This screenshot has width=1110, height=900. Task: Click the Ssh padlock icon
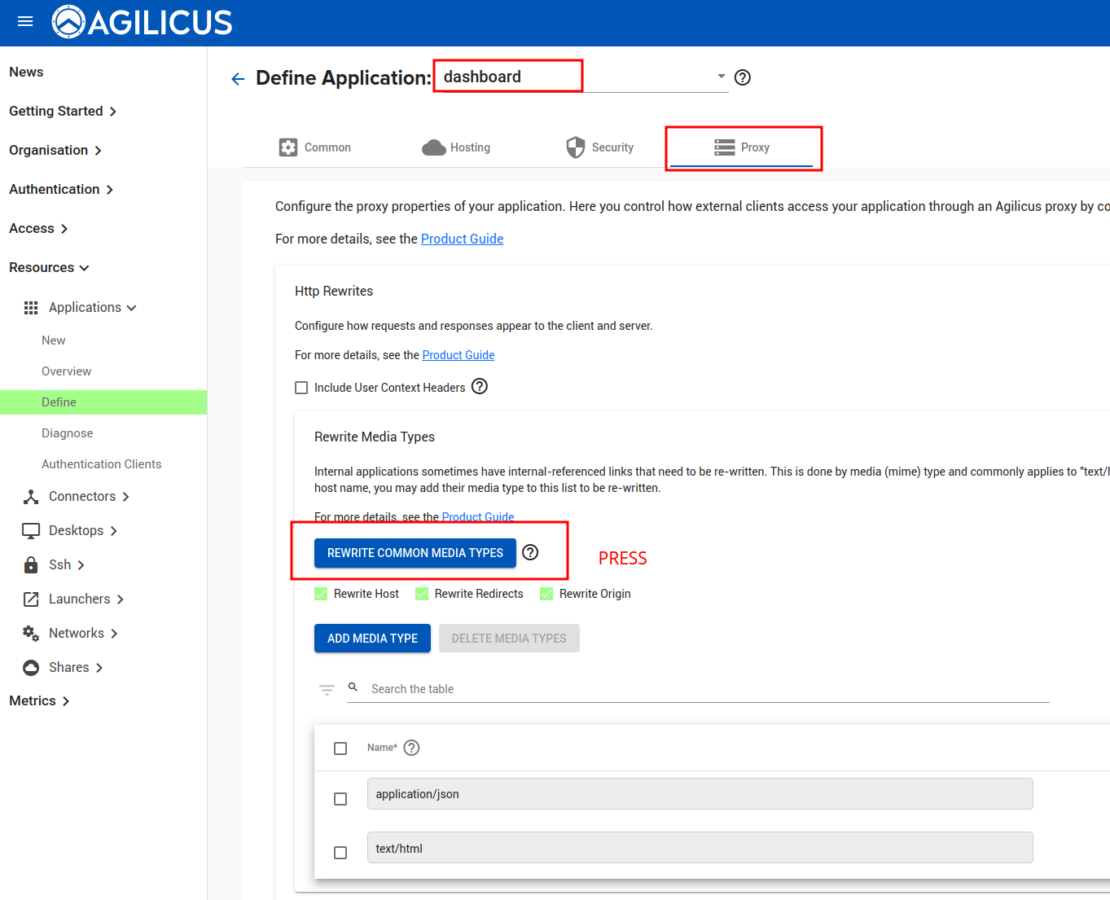(x=31, y=564)
